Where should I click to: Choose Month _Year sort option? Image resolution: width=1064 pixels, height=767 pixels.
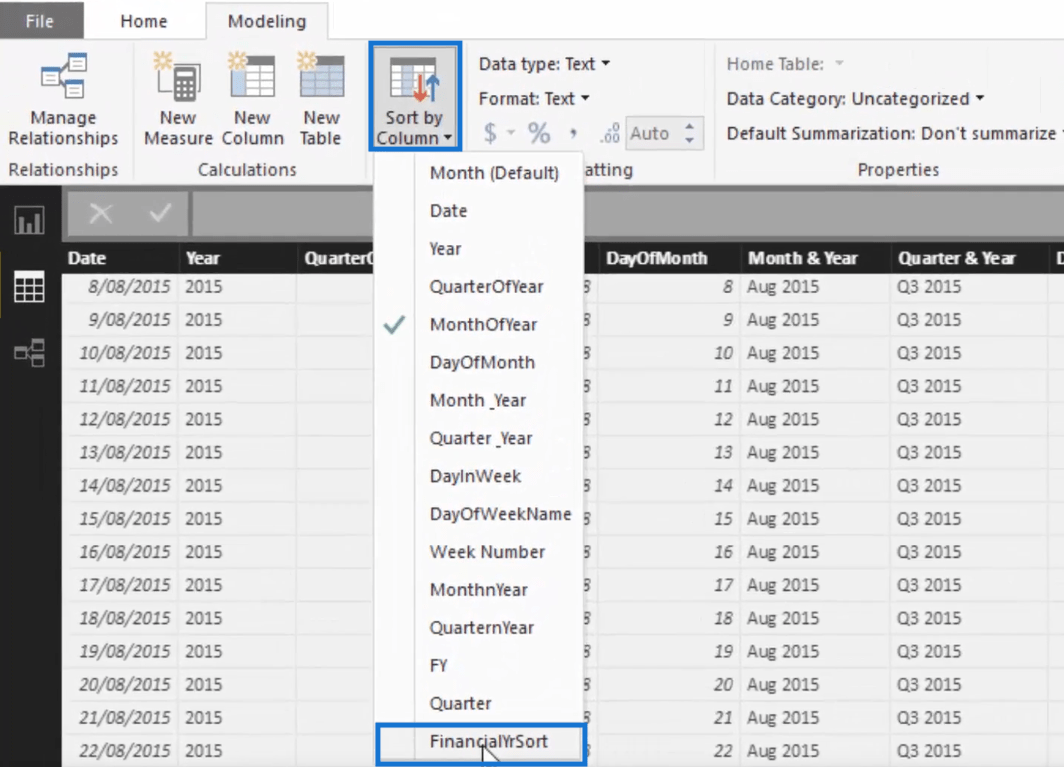pyautogui.click(x=478, y=400)
